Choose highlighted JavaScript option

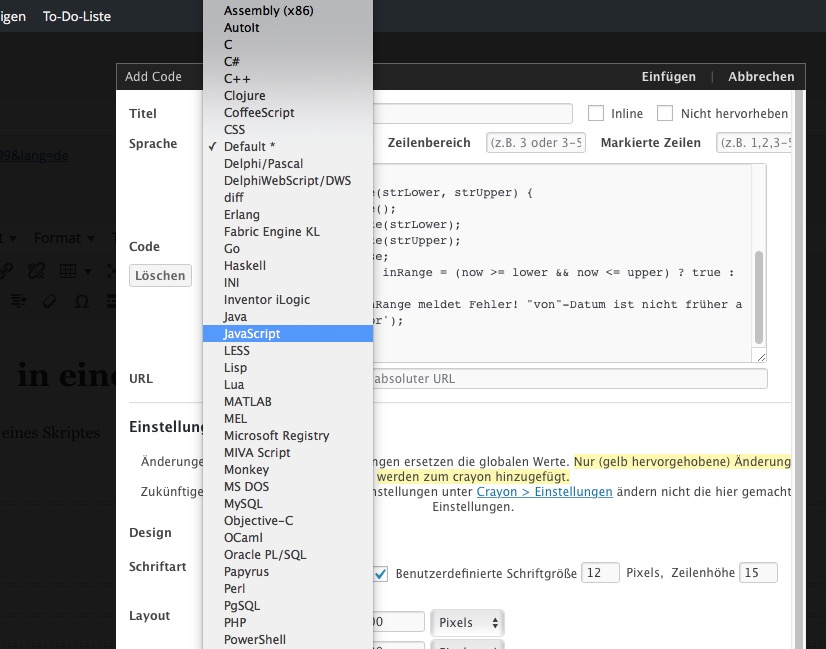tap(288, 333)
